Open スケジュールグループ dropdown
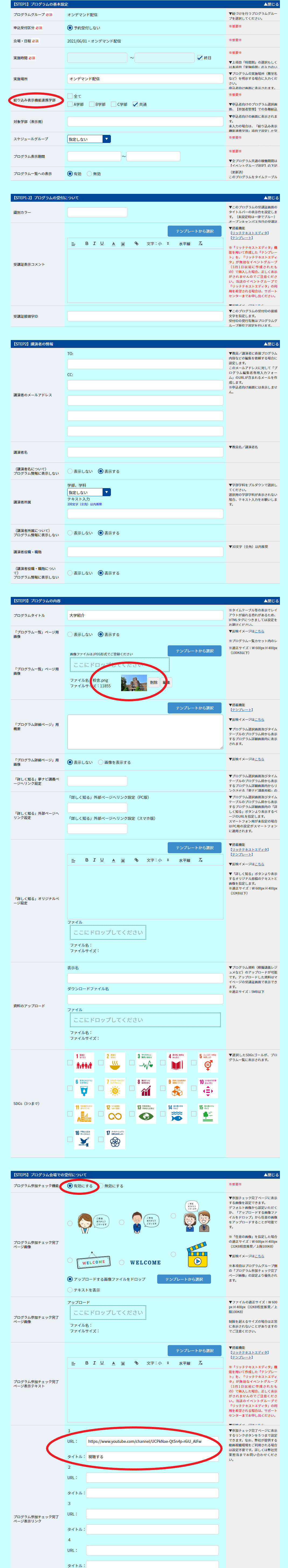288x1568 pixels. [89, 139]
